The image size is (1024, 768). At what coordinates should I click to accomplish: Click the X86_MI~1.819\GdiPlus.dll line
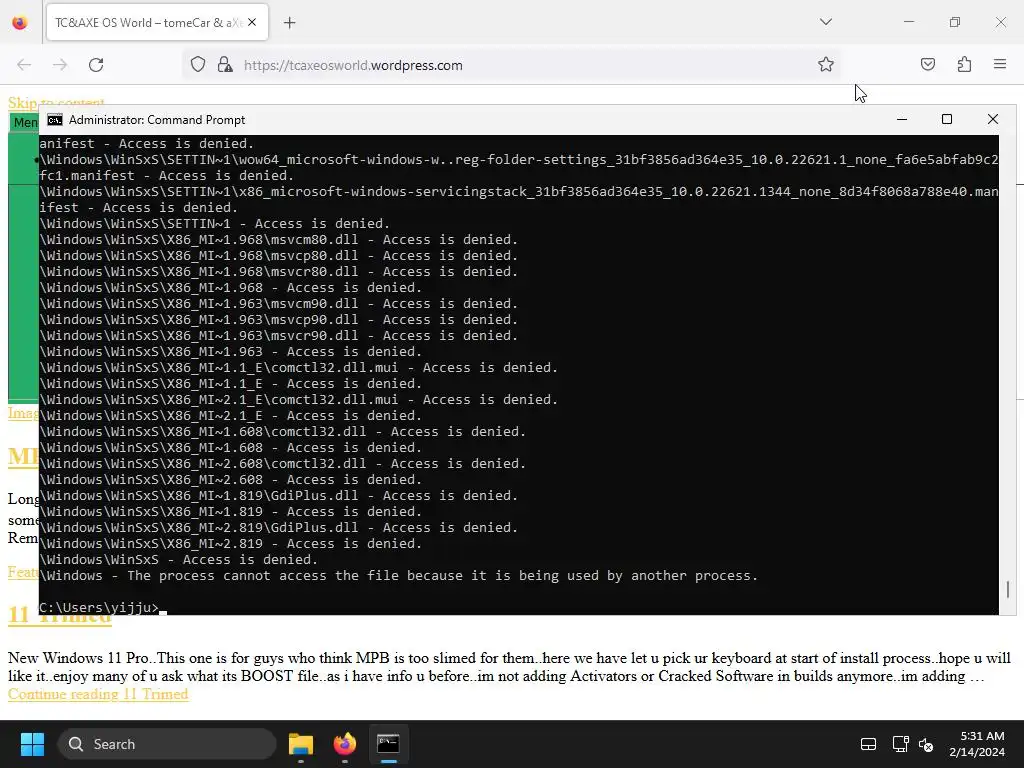pyautogui.click(x=278, y=496)
